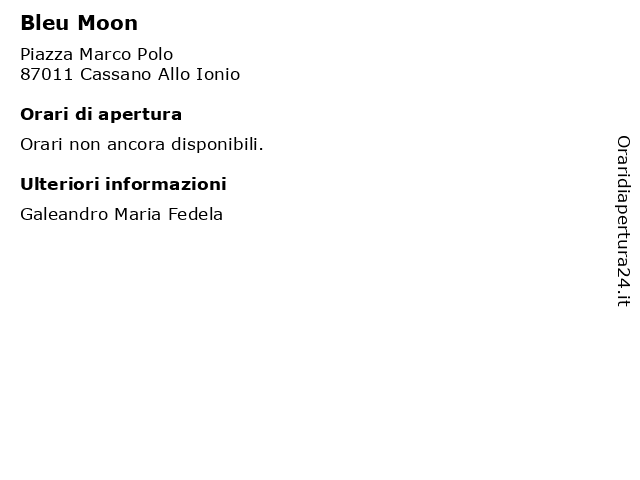Click the name Fedela

pos(196,214)
